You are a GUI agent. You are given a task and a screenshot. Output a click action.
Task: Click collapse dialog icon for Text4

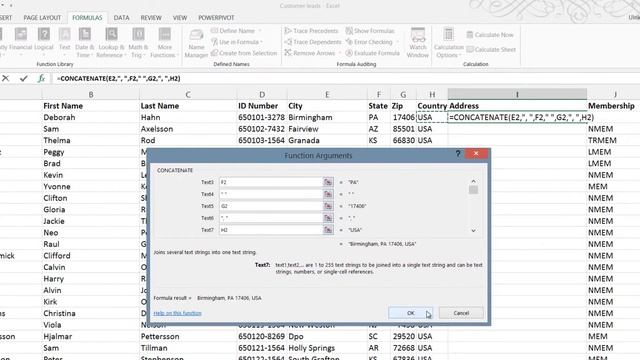328,194
